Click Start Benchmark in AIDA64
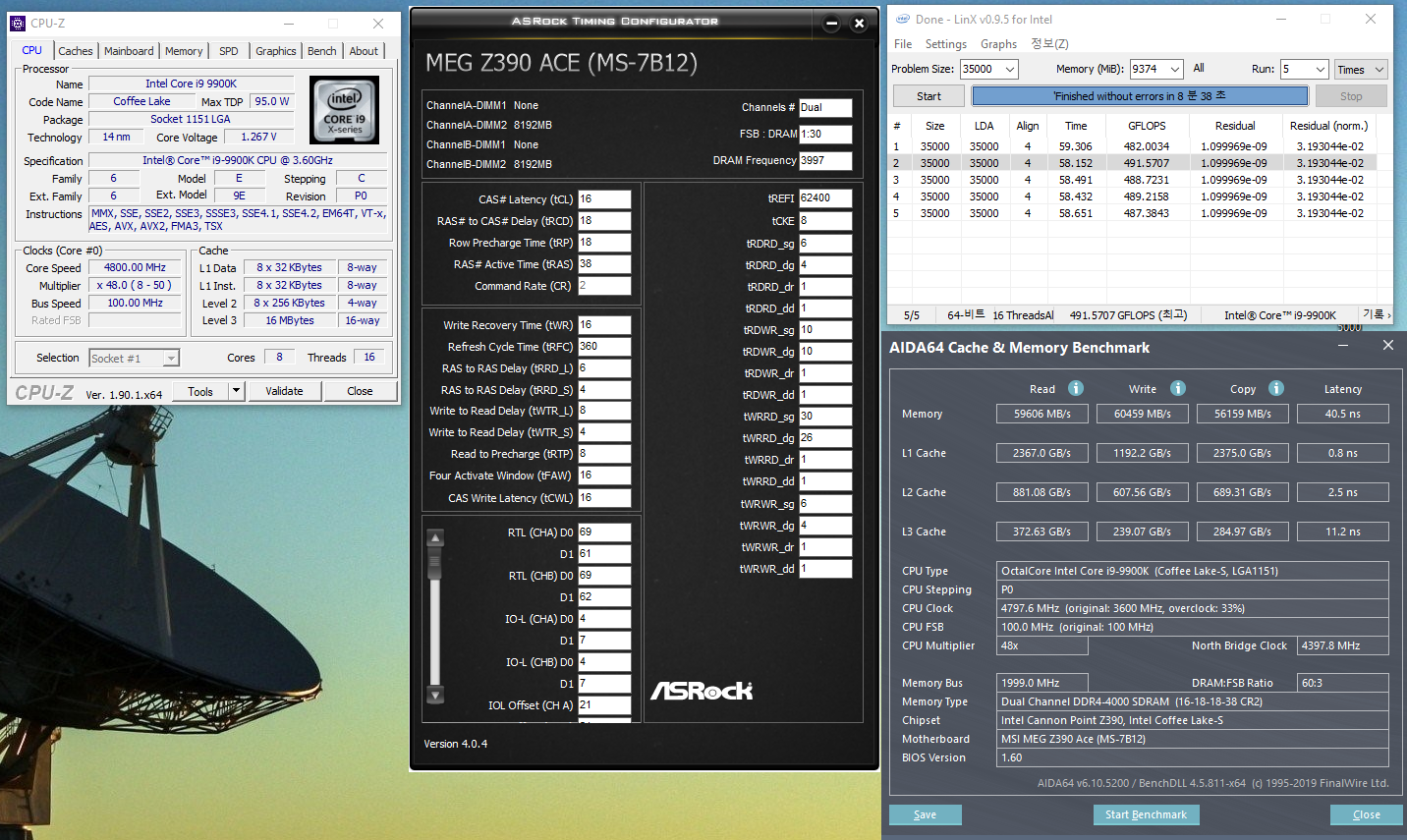1407x840 pixels. pos(1146,814)
